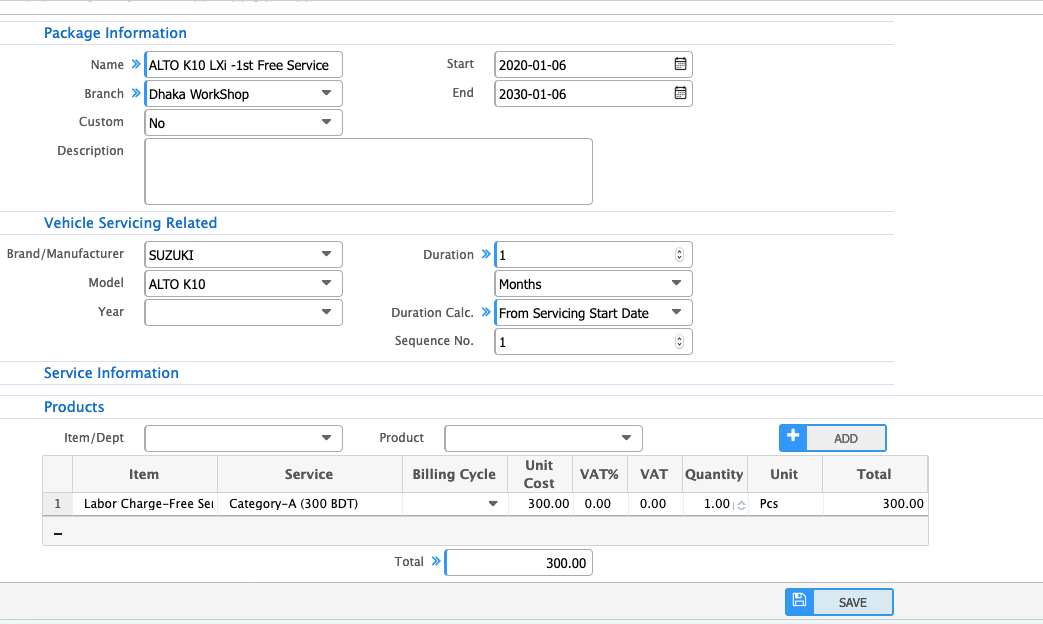
Task: Click the plus icon on the ADD button
Action: [793, 437]
